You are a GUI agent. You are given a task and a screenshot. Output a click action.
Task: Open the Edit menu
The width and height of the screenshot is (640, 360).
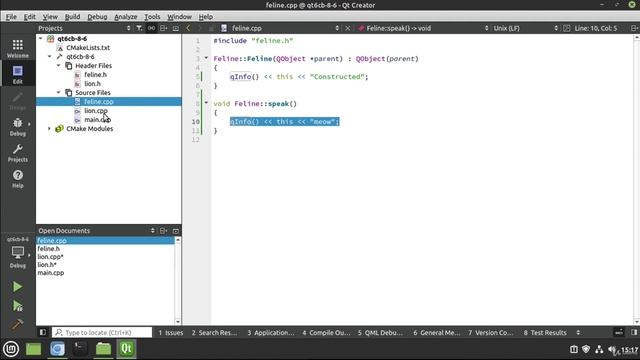click(x=29, y=17)
